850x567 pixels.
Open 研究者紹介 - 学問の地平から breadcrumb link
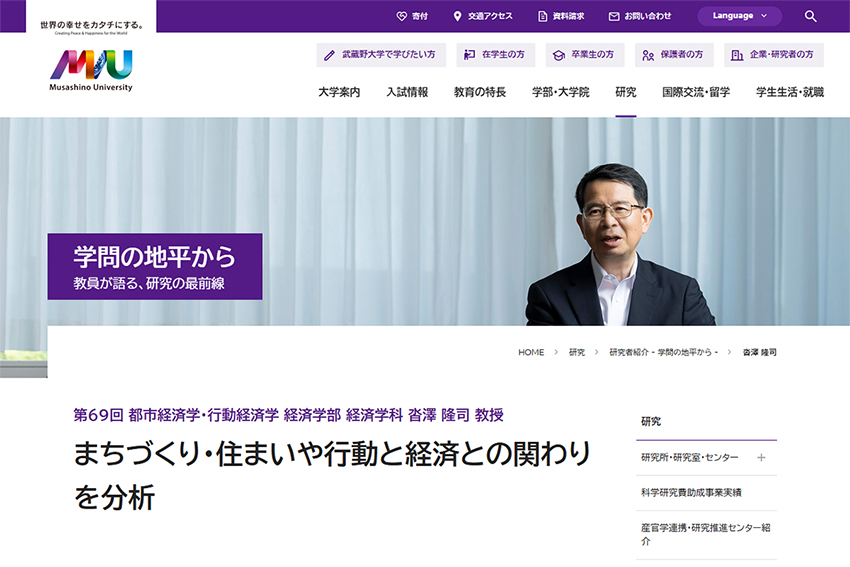663,352
